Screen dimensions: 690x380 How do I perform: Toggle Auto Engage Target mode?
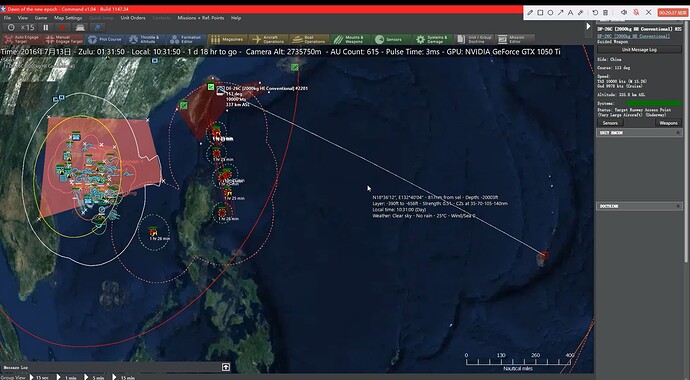(x=22, y=39)
